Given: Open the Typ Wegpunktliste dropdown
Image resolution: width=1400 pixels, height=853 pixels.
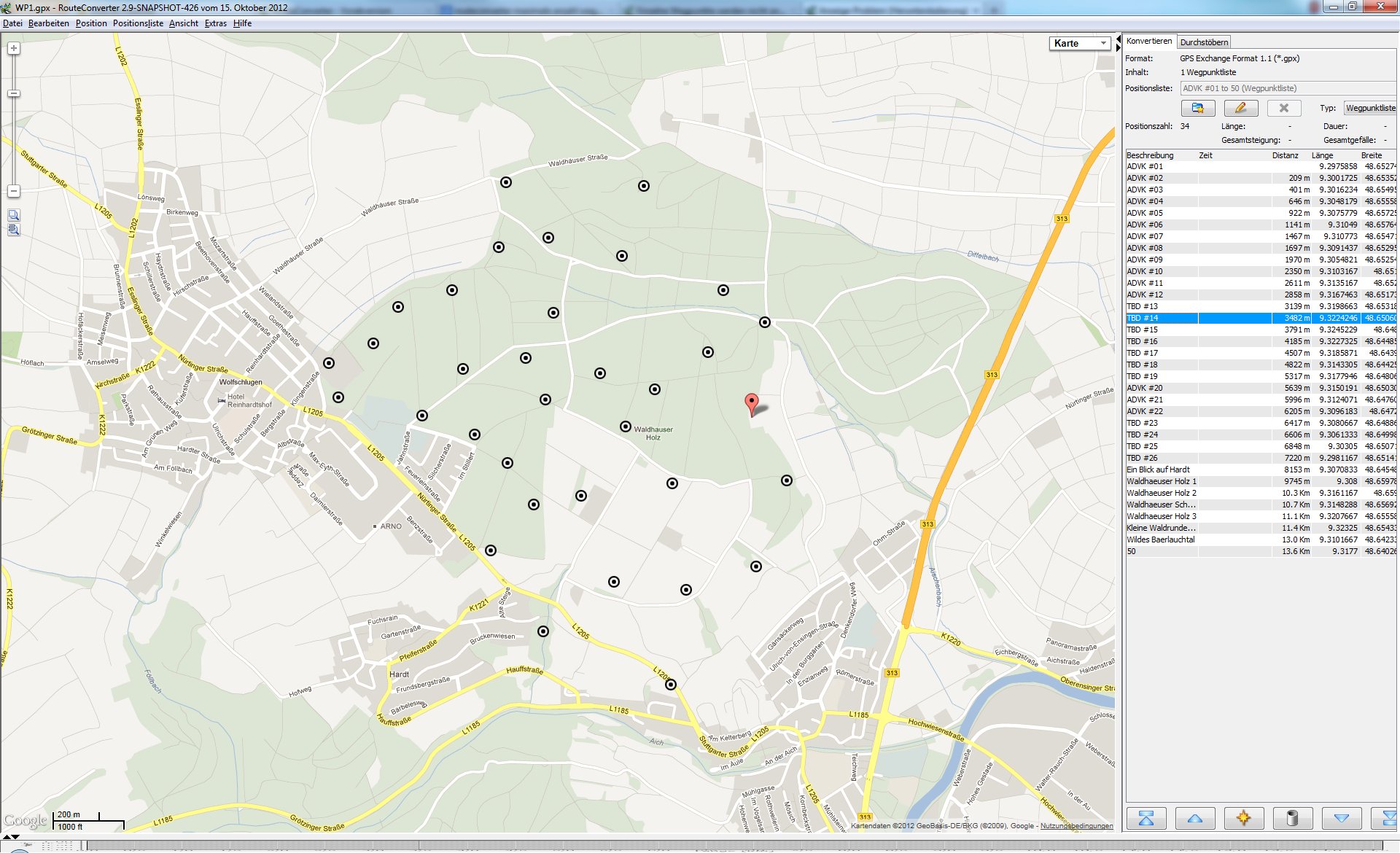Looking at the screenshot, I should (x=1369, y=108).
